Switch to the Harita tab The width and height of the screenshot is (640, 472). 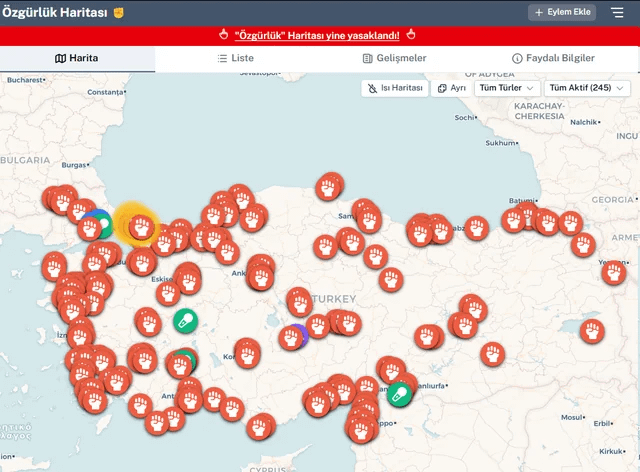point(77,59)
